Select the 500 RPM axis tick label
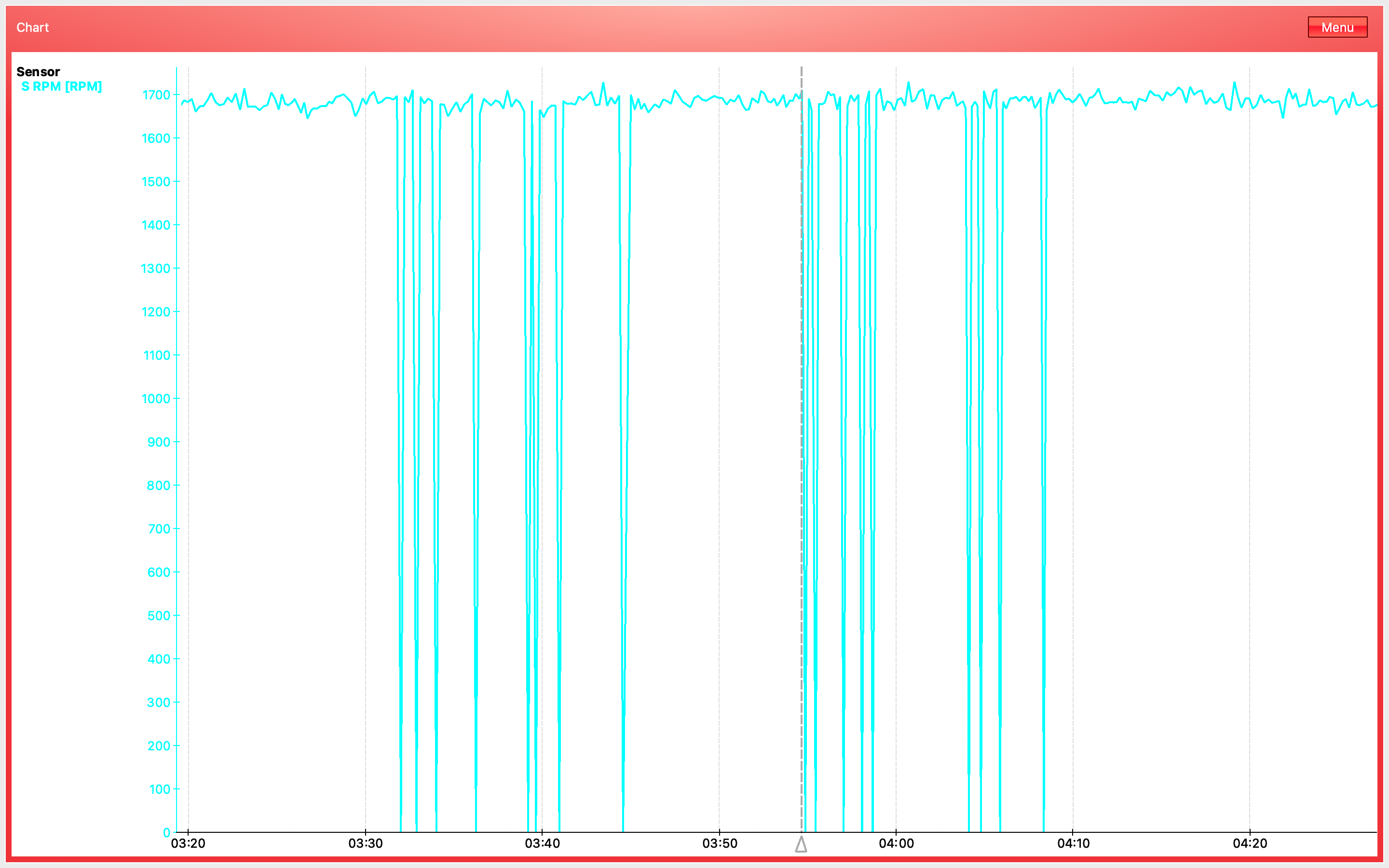Viewport: 1389px width, 868px height. point(158,615)
